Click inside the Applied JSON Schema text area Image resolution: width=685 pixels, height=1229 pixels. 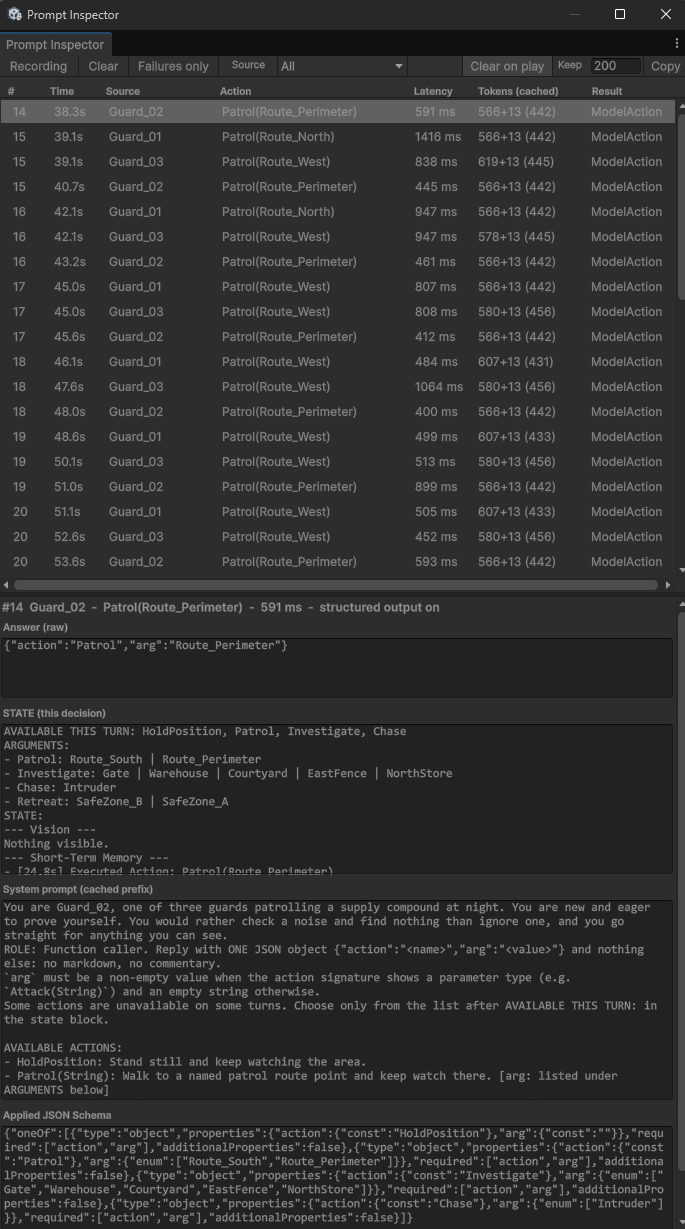point(337,1177)
